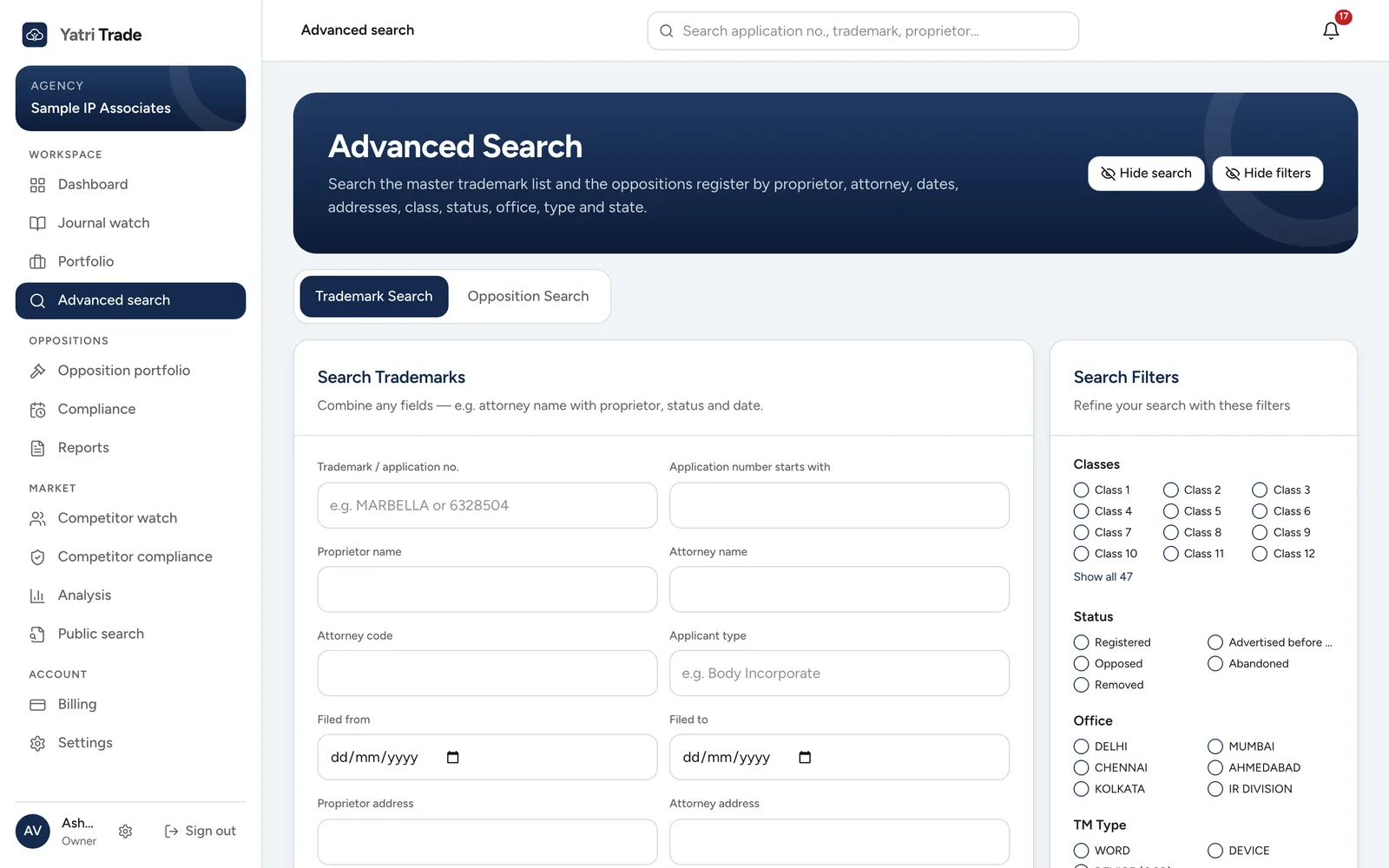Open the notifications bell

1331,31
